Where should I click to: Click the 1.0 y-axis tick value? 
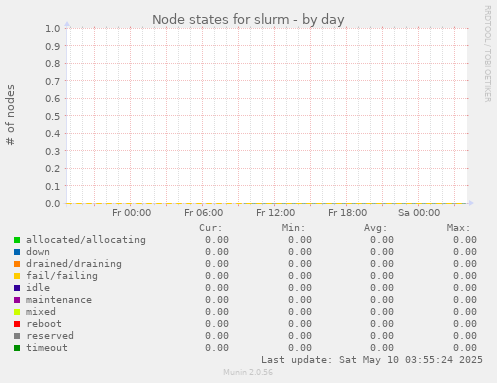pos(53,28)
